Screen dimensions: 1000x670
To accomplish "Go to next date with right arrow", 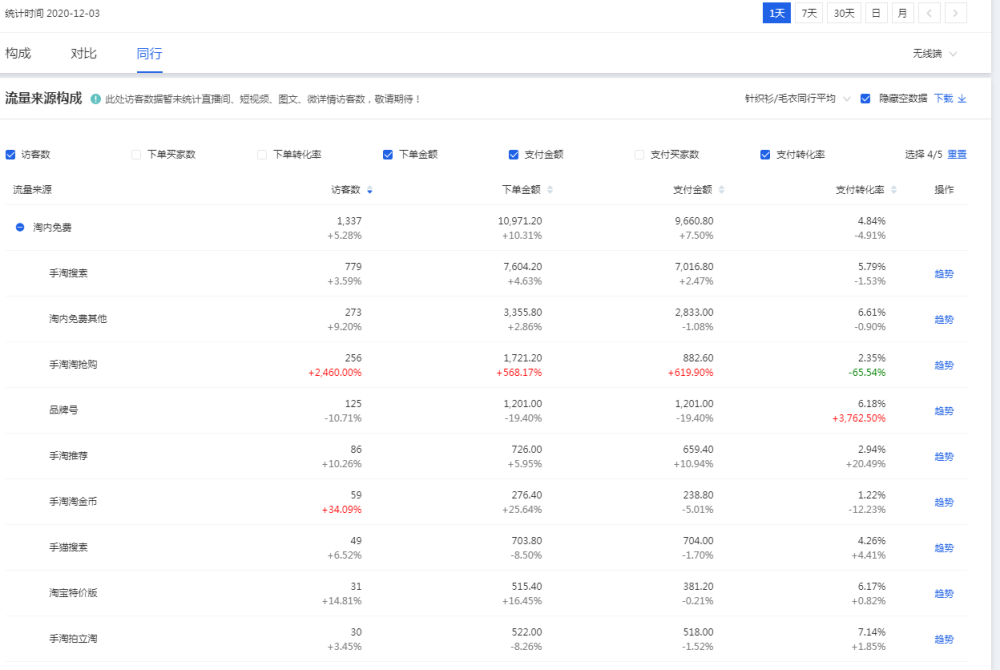I will coord(956,13).
